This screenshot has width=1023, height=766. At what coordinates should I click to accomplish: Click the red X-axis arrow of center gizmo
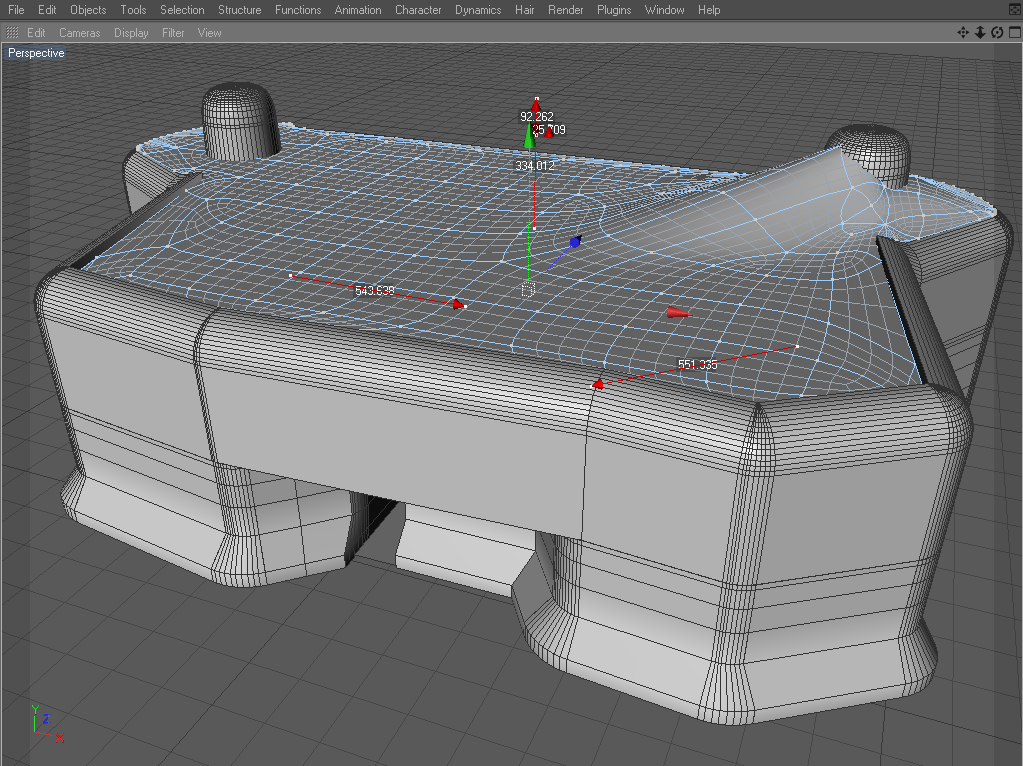(x=679, y=314)
